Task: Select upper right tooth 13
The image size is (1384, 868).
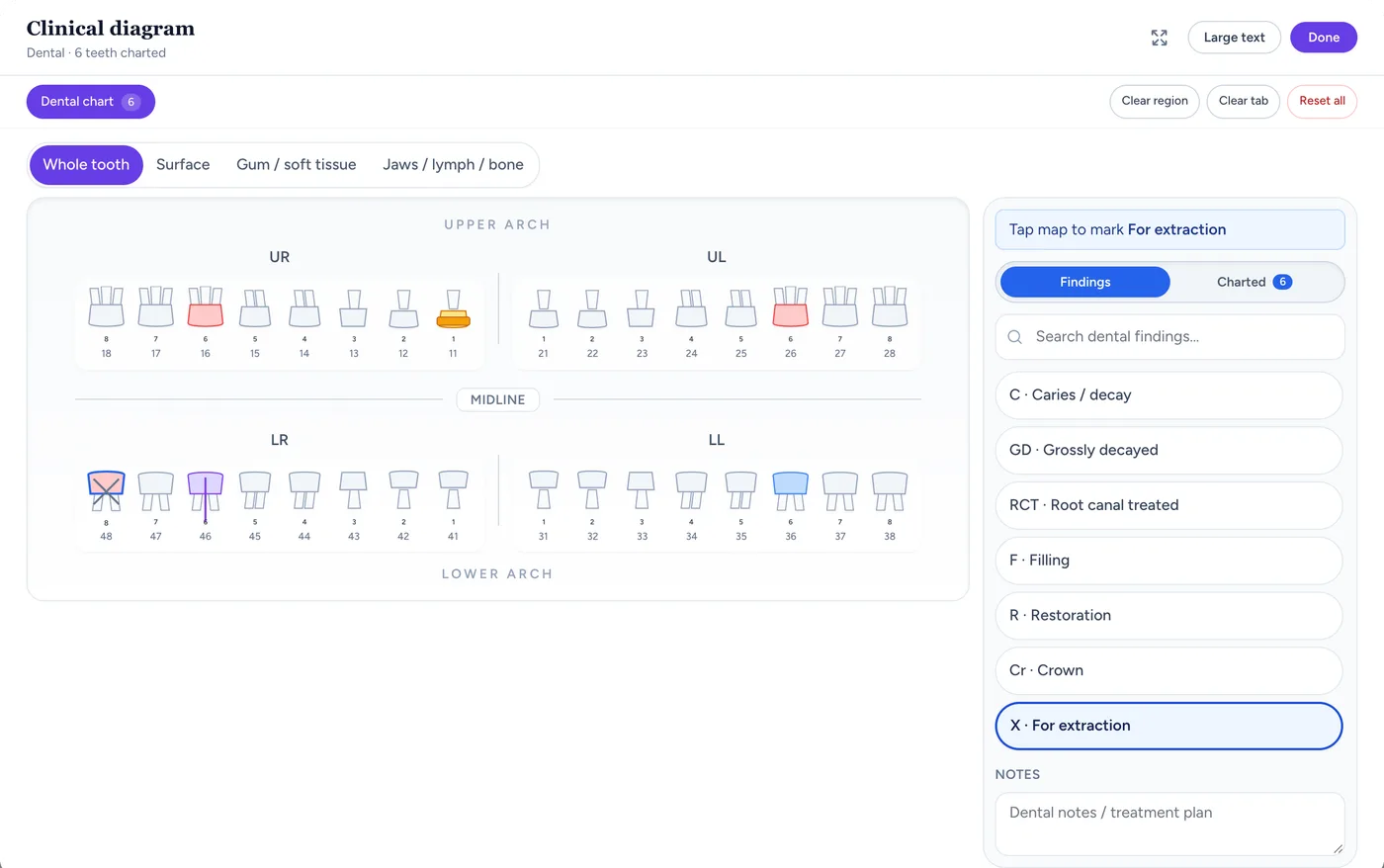Action: coord(354,309)
